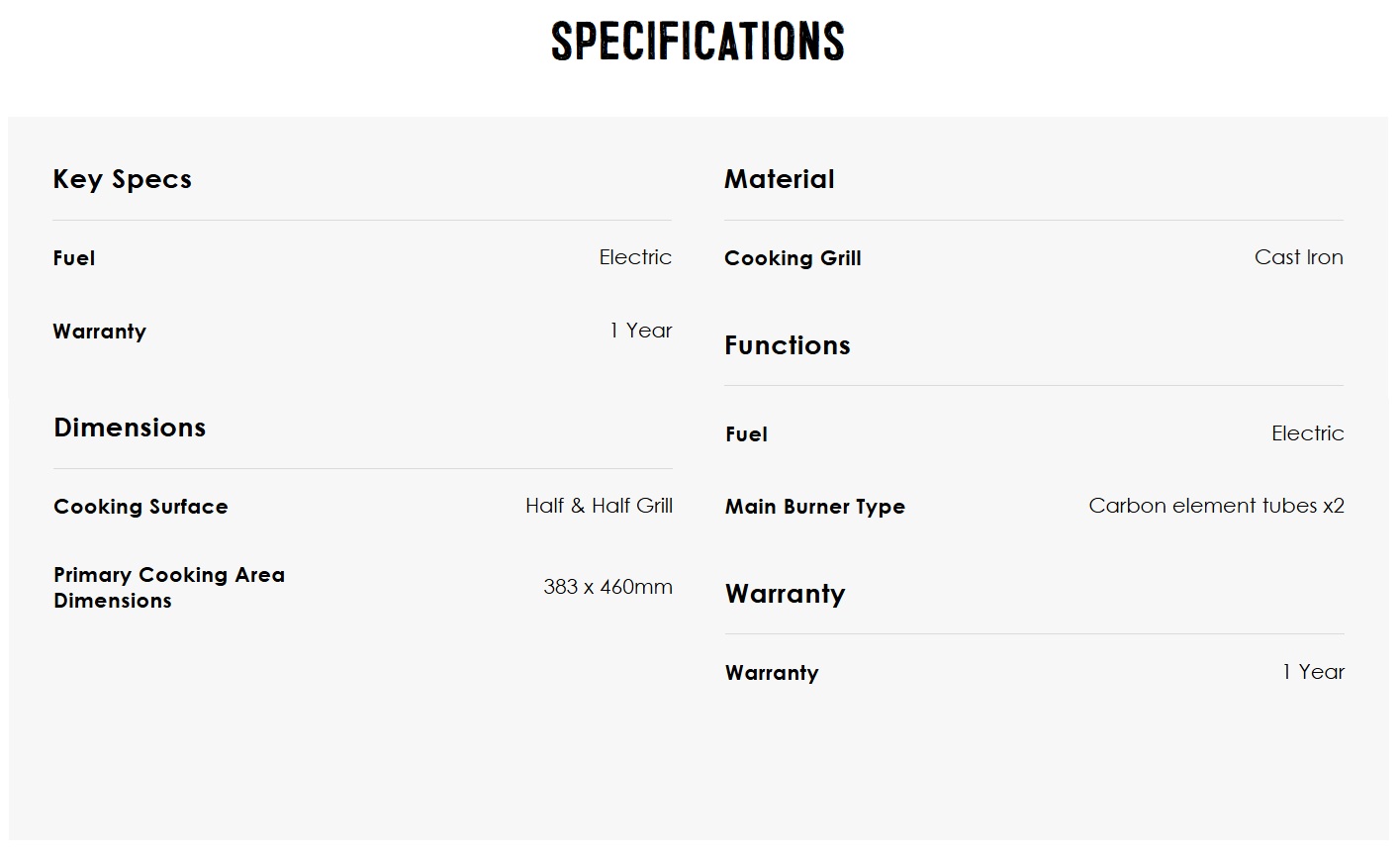1400x859 pixels.
Task: Click the Fuel label under Key Specs
Action: pos(74,258)
